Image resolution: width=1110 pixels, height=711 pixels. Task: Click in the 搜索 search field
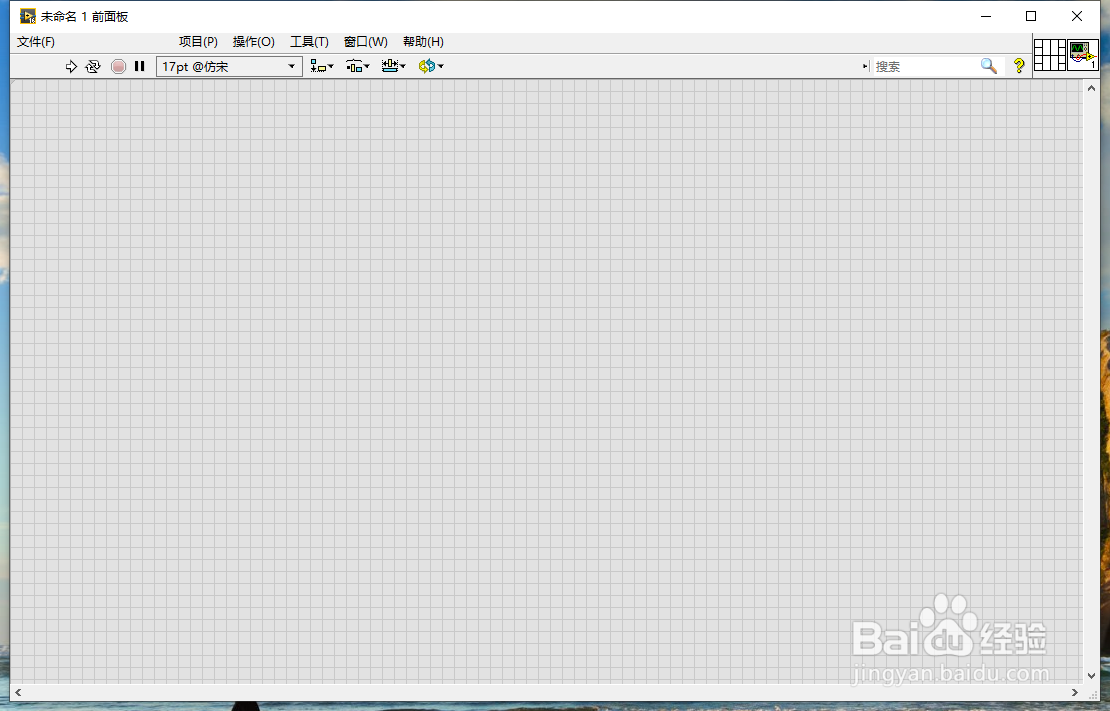pyautogui.click(x=924, y=67)
